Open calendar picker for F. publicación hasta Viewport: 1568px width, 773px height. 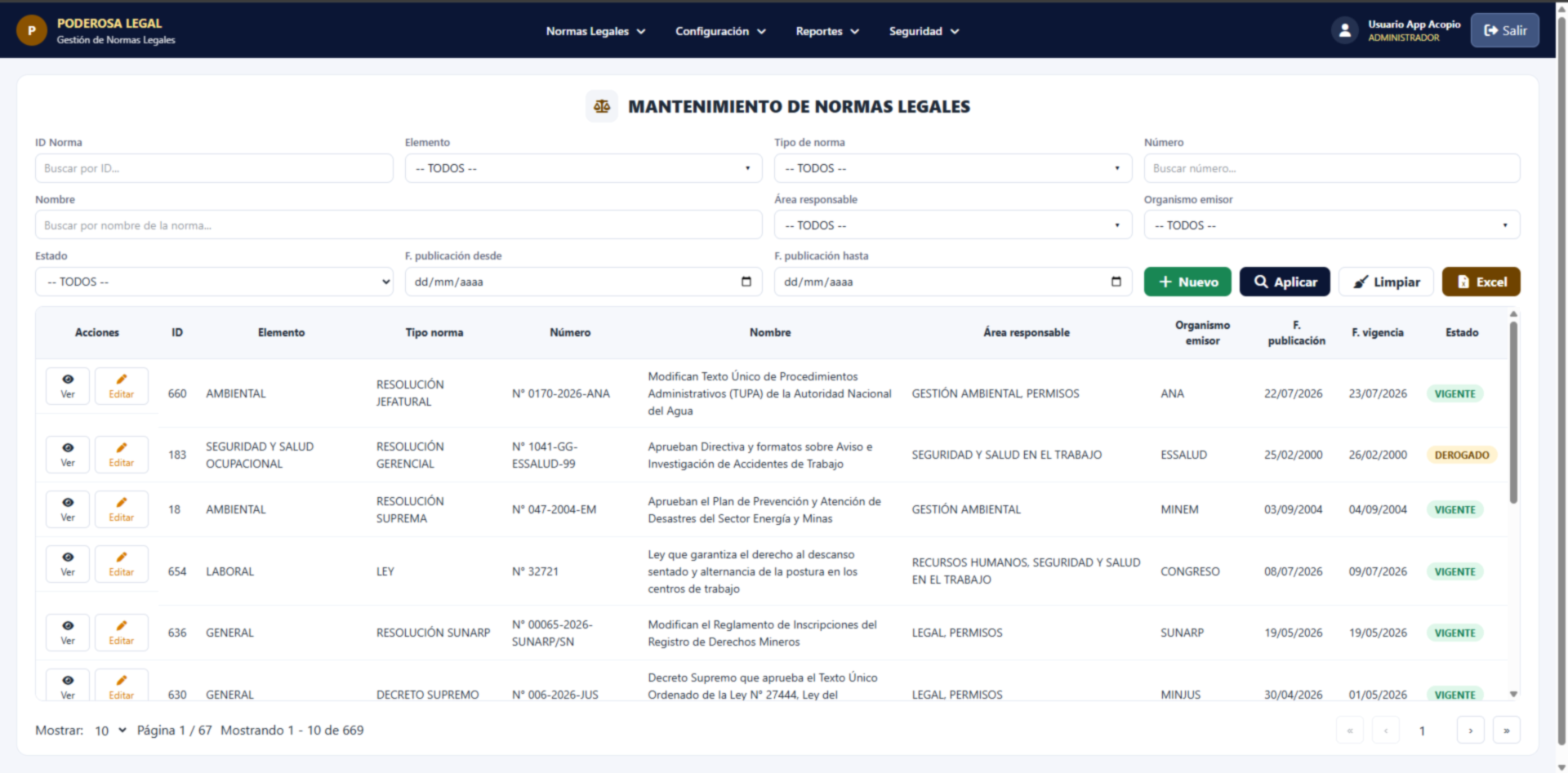[x=1116, y=282]
